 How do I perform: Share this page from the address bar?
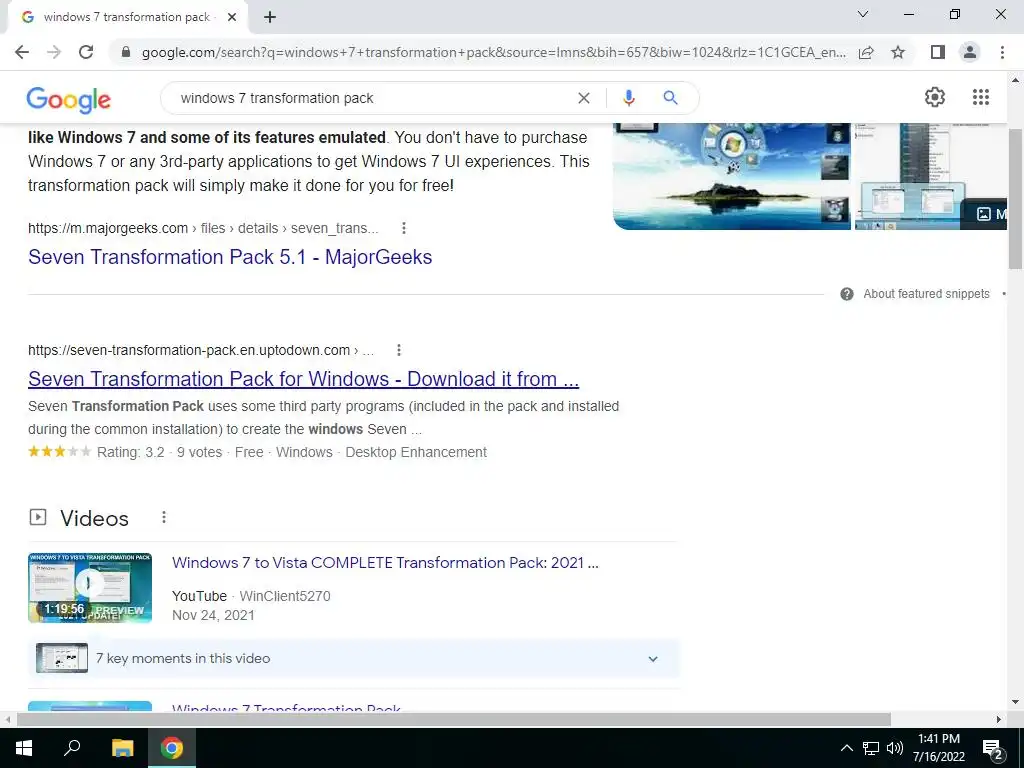coord(866,52)
